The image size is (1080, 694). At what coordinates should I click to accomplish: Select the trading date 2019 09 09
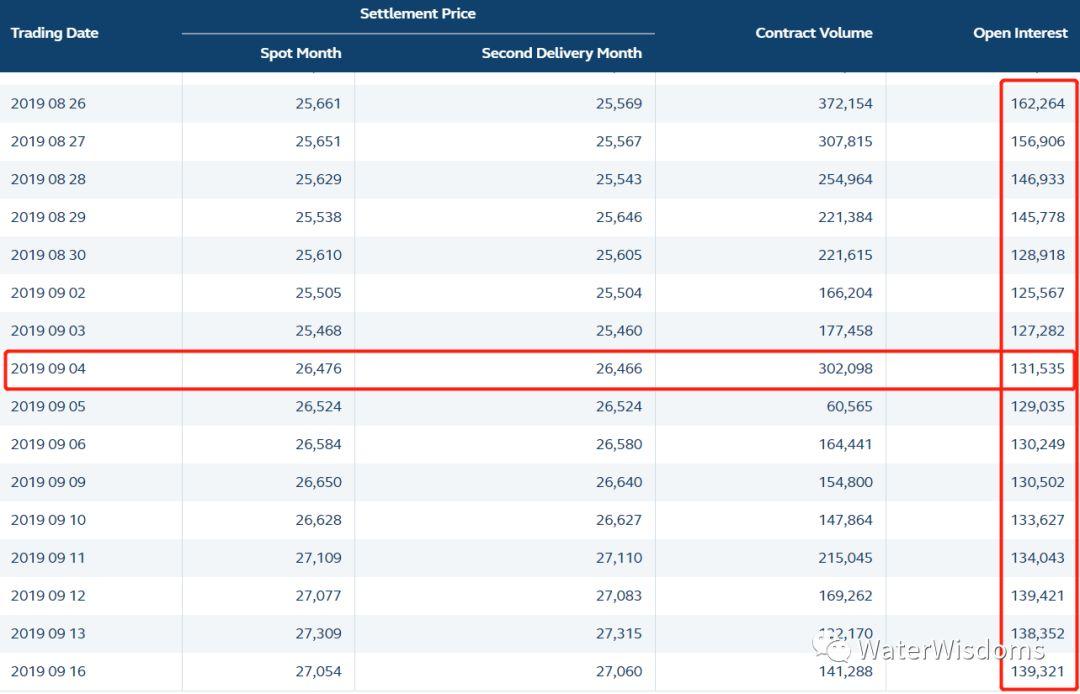point(48,483)
